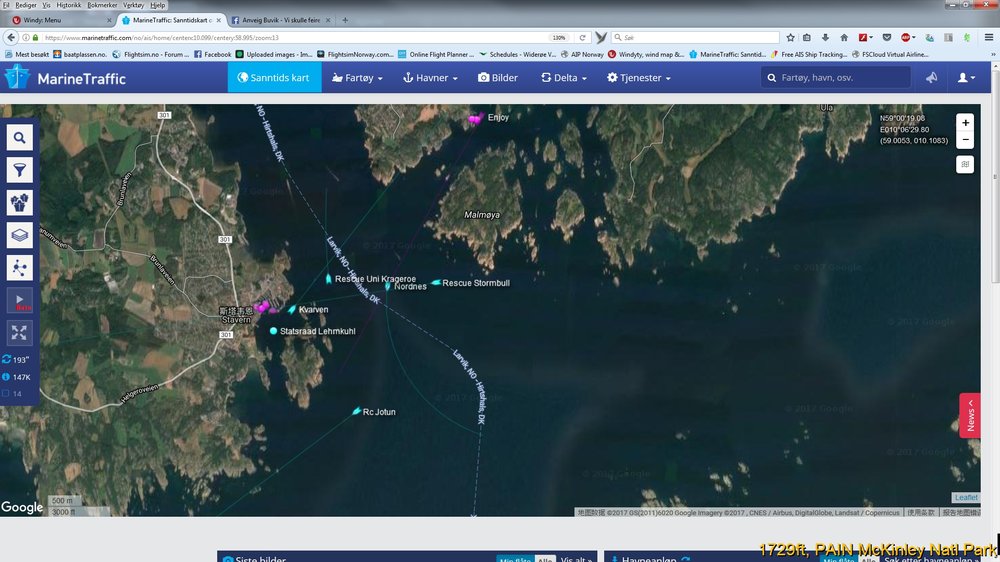This screenshot has width=1000, height=562.
Task: Open the baatplassen.no bookmark
Action: (x=80, y=54)
